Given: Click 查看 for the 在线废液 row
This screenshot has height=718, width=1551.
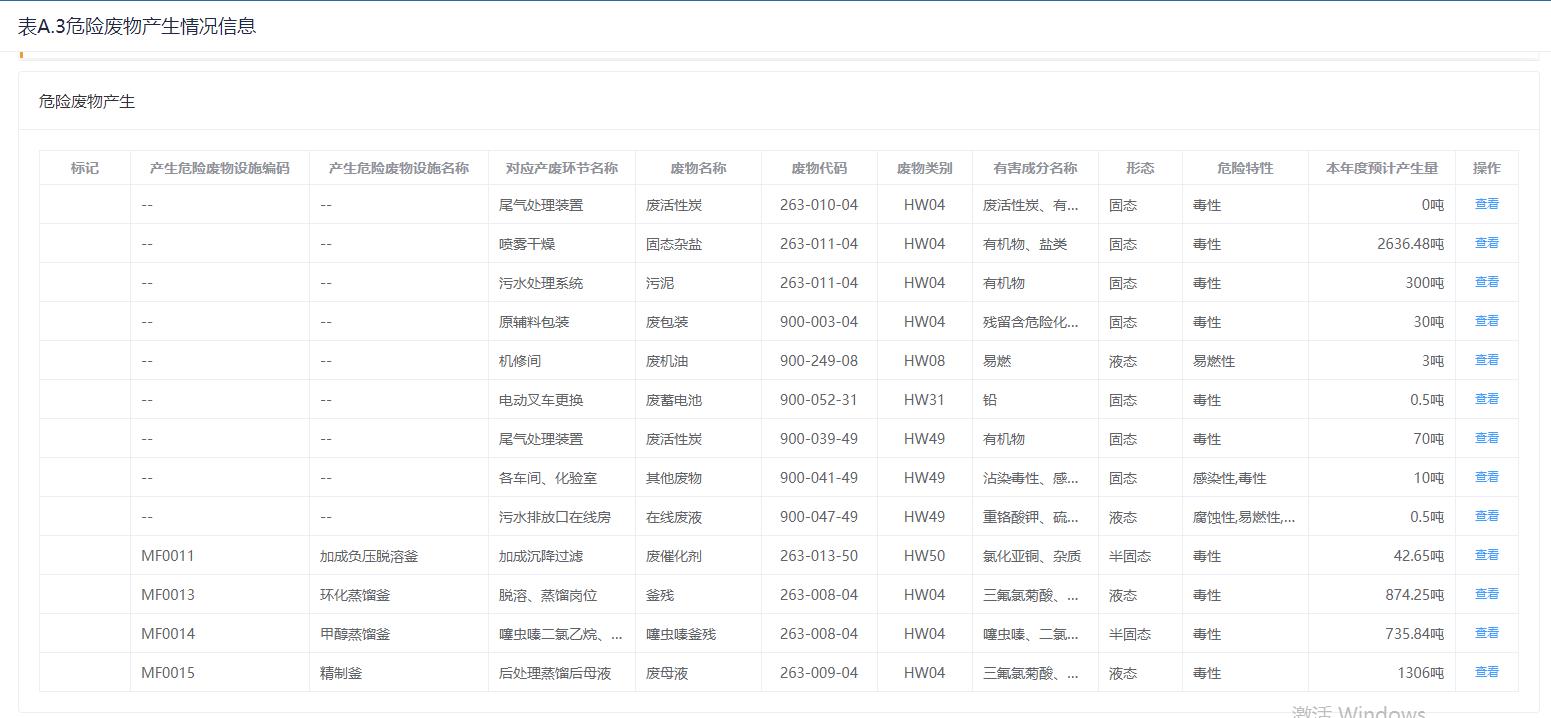Looking at the screenshot, I should pyautogui.click(x=1486, y=516).
